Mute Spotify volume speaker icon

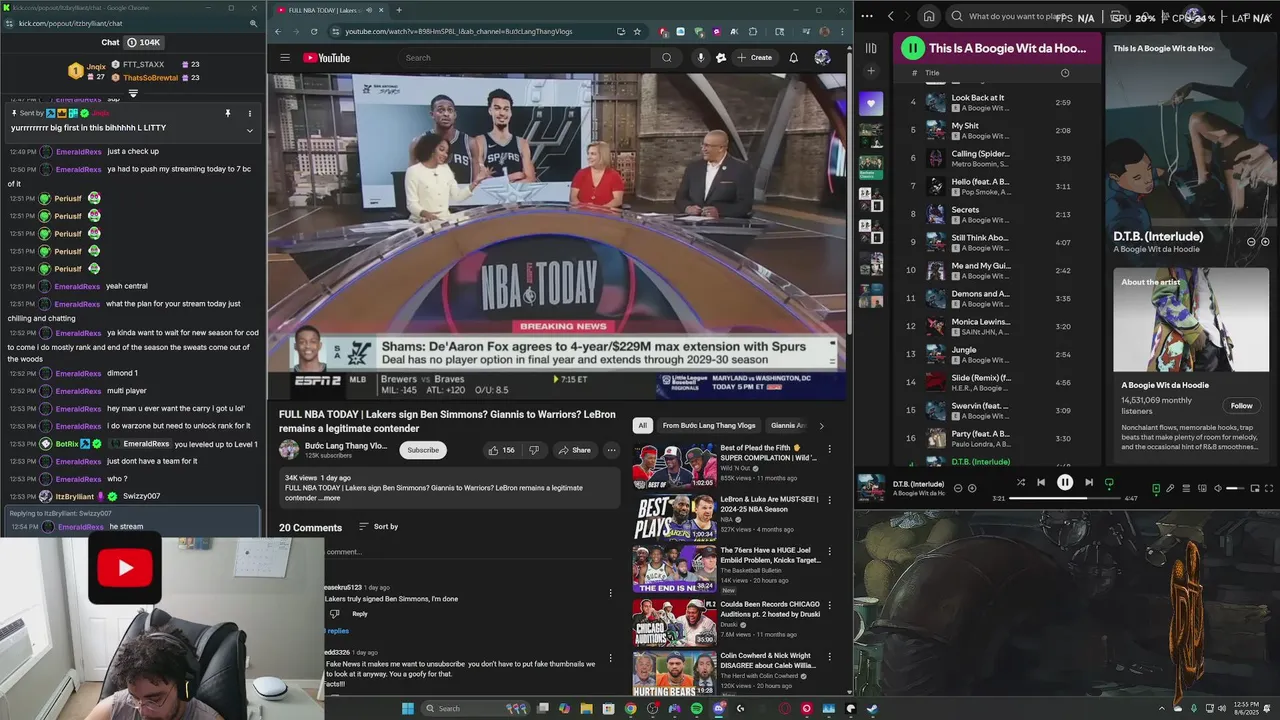click(1218, 489)
